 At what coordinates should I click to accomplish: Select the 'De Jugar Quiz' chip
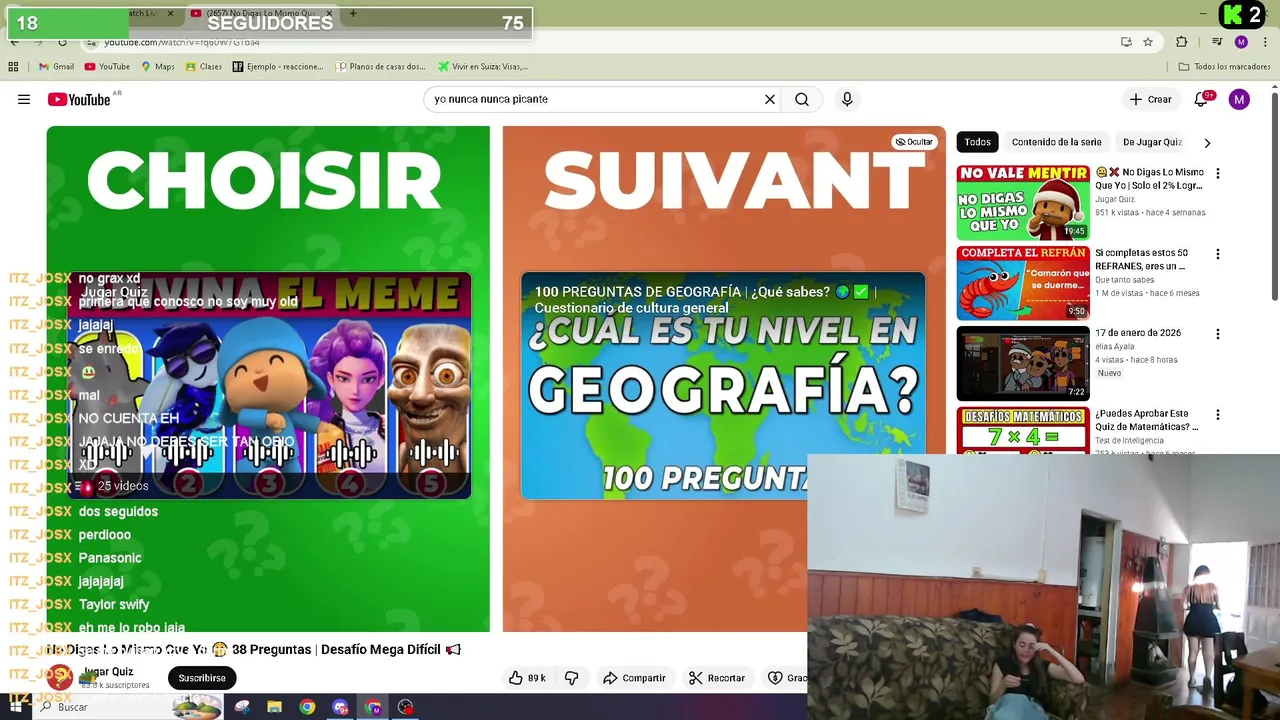(x=1152, y=142)
